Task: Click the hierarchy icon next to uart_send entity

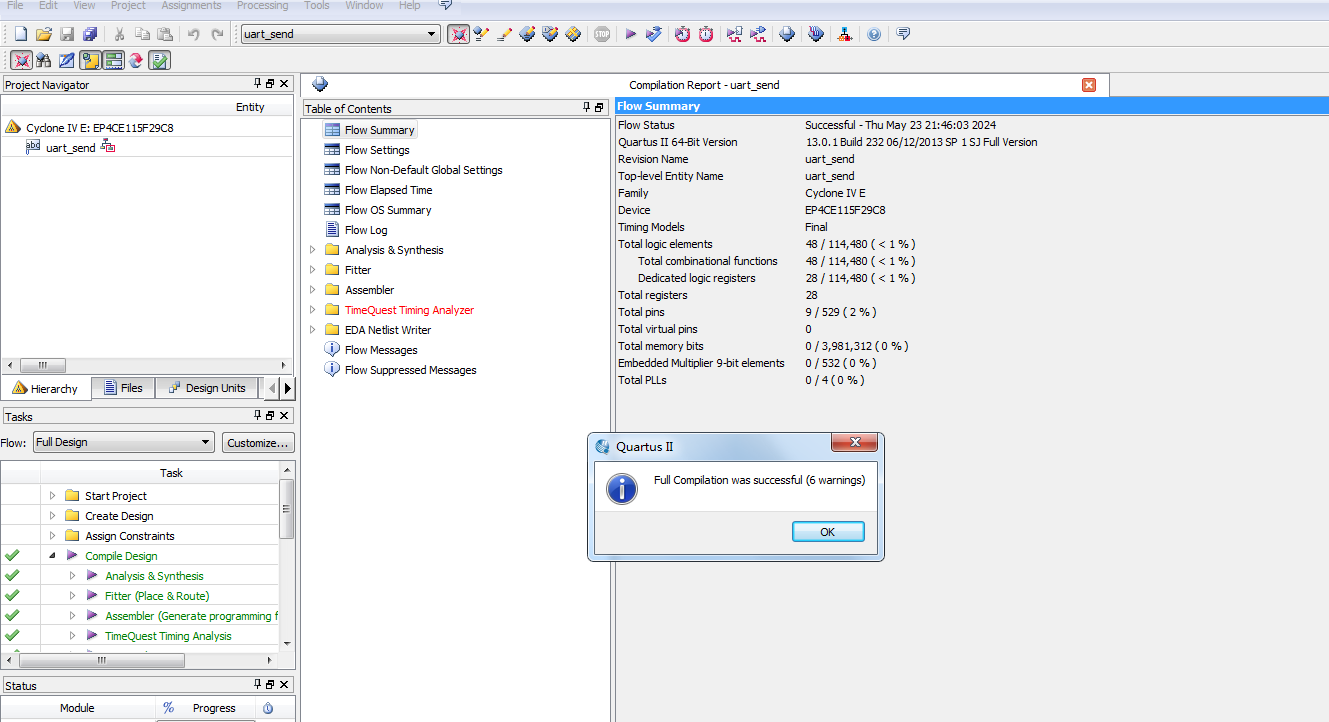Action: tap(109, 147)
